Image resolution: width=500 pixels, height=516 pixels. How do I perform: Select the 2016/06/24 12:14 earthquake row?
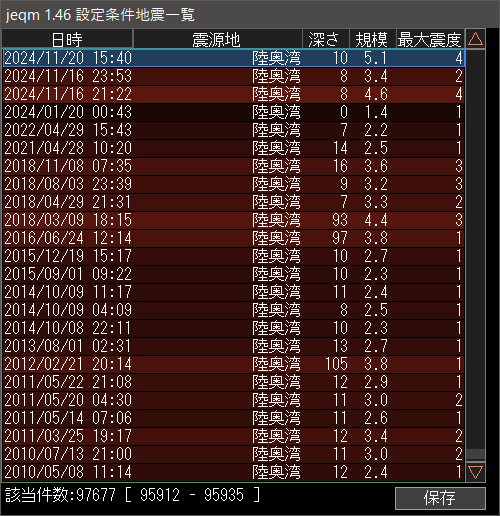point(234,238)
